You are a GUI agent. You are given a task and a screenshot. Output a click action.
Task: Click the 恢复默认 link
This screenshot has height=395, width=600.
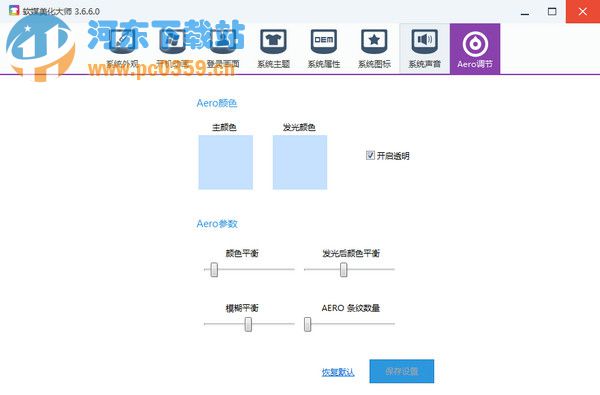[x=338, y=372]
